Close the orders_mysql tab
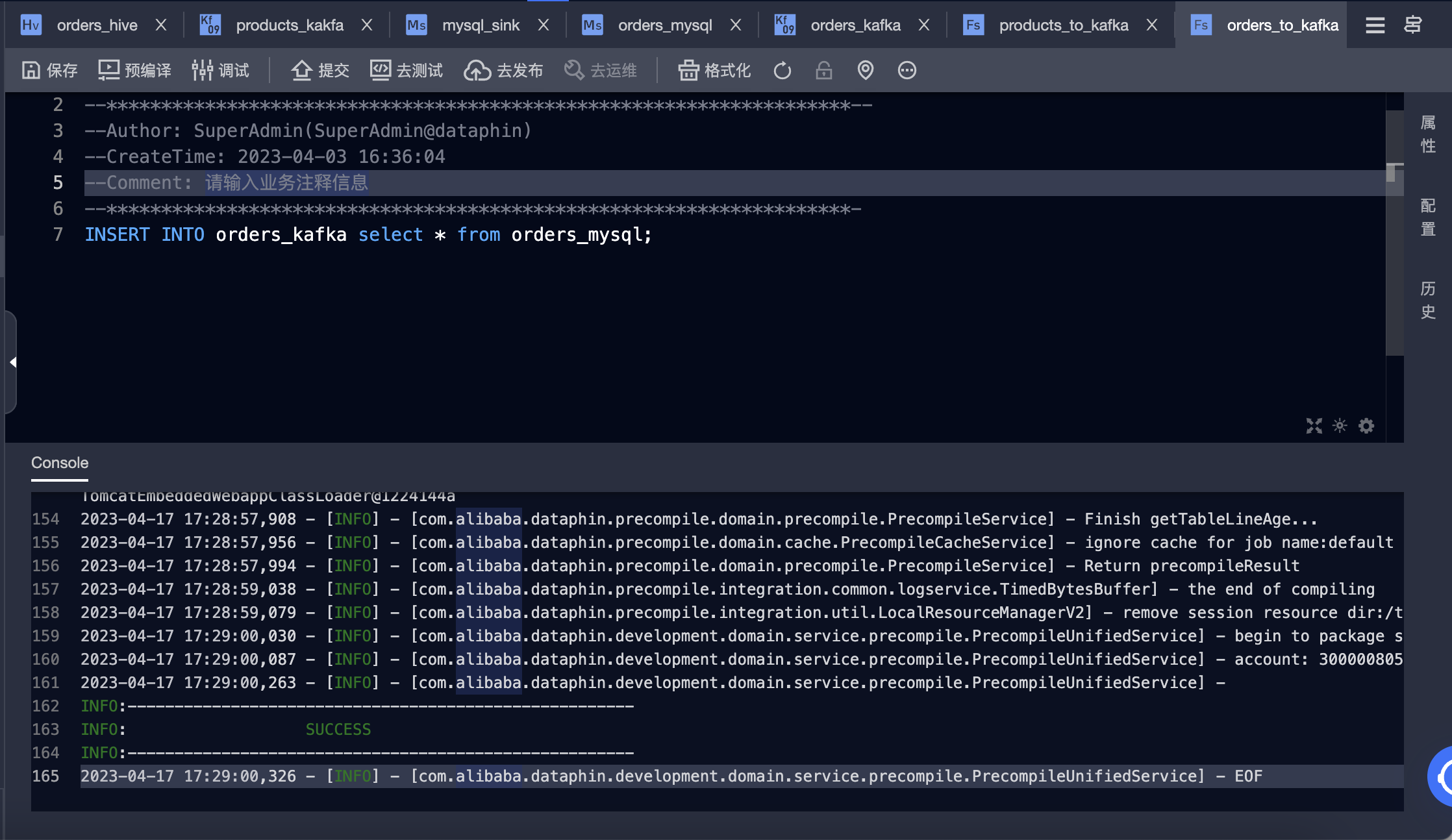The image size is (1452, 840). coord(736,25)
